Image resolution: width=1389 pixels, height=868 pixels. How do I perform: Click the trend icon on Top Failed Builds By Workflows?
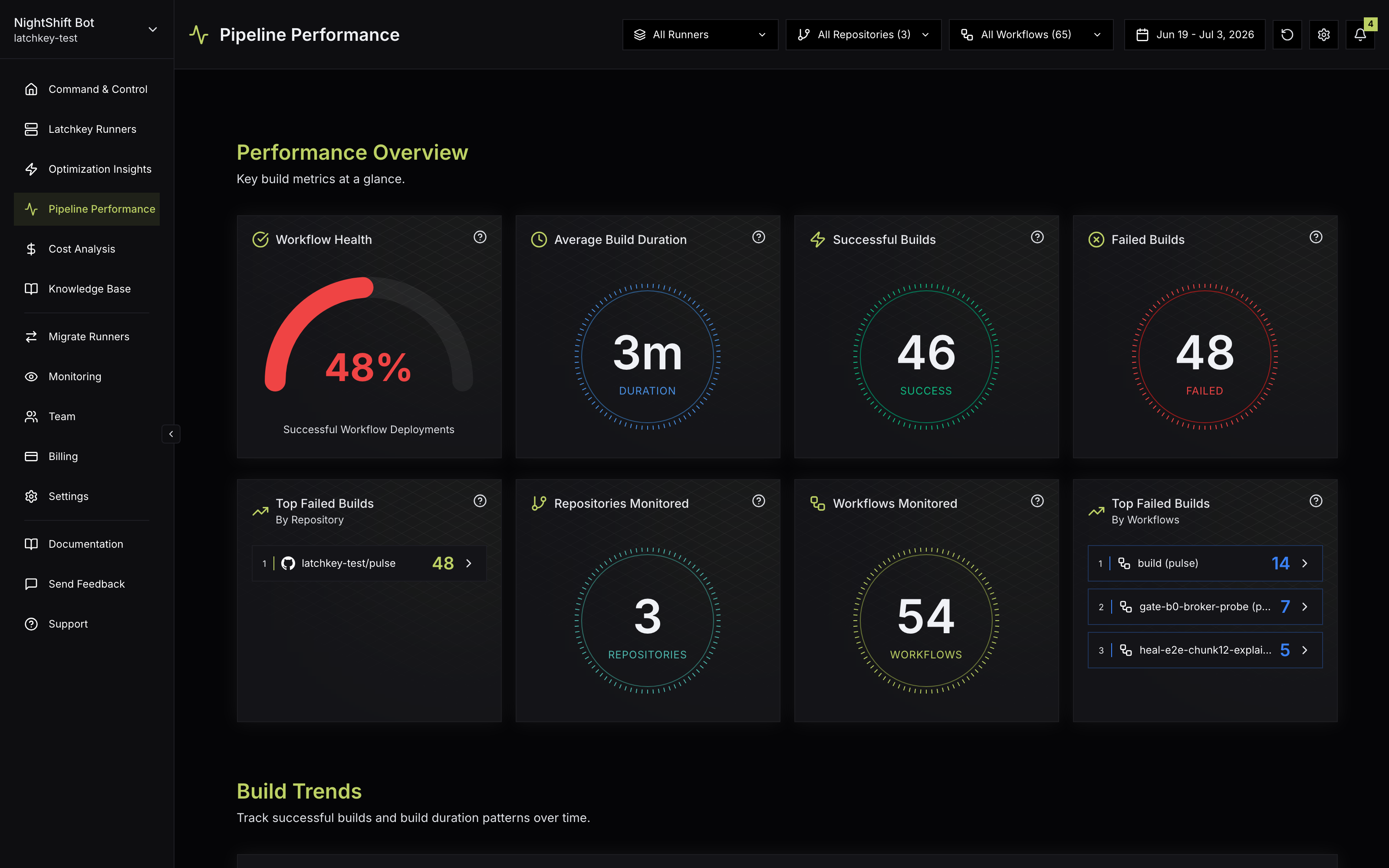[x=1096, y=511]
